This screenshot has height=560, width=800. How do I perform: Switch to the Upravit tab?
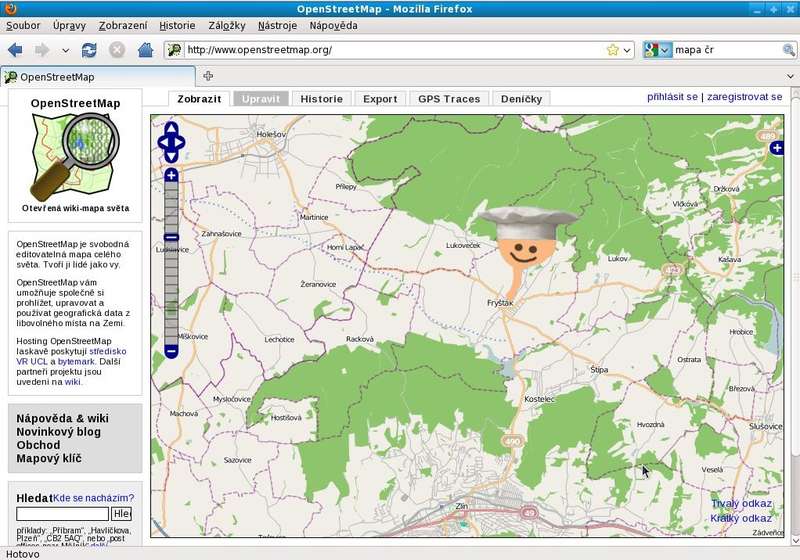point(261,99)
